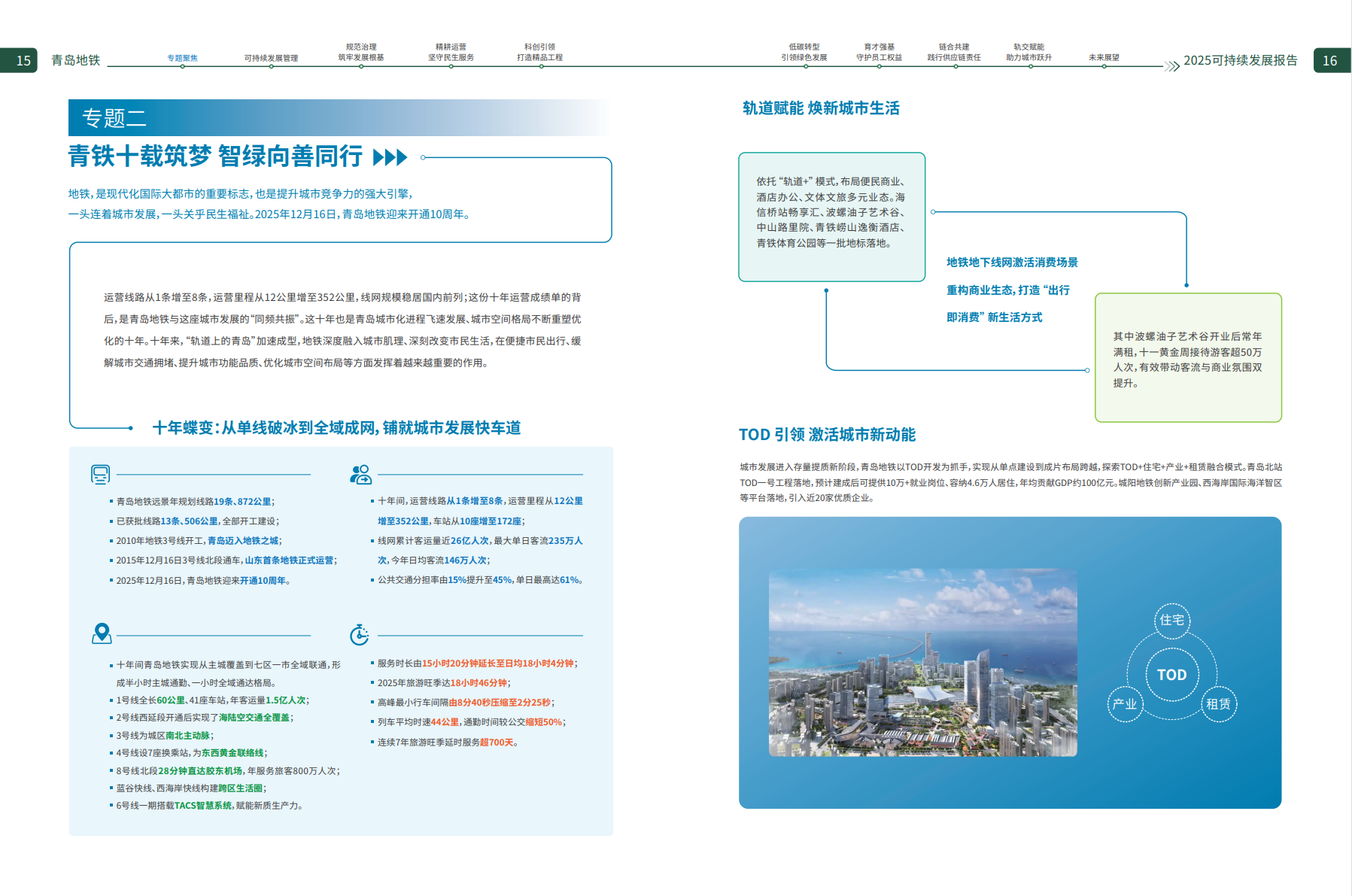
Task: Click the aerial city rendering image
Action: (922, 662)
